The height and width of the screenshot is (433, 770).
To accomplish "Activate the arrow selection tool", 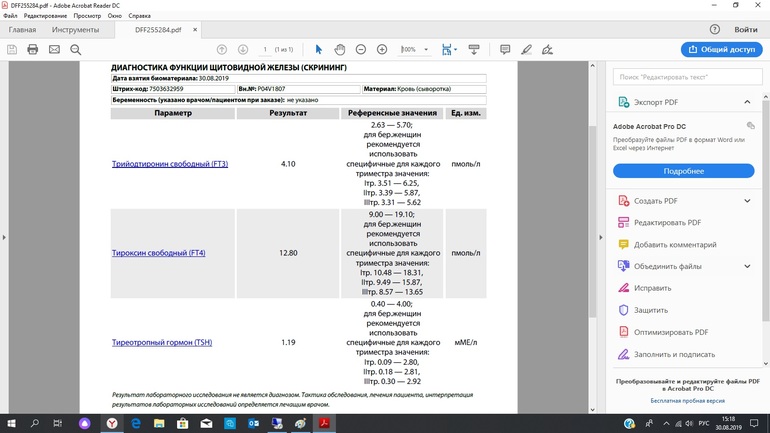I will [x=319, y=49].
